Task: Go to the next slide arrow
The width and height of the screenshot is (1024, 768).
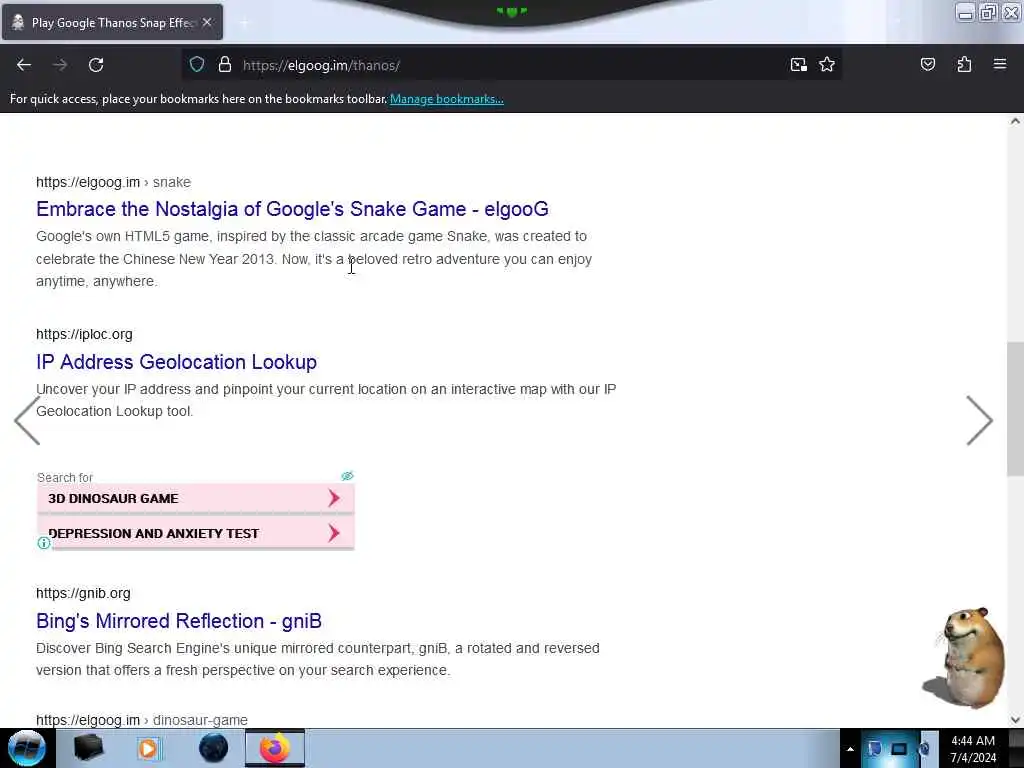Action: (x=980, y=421)
